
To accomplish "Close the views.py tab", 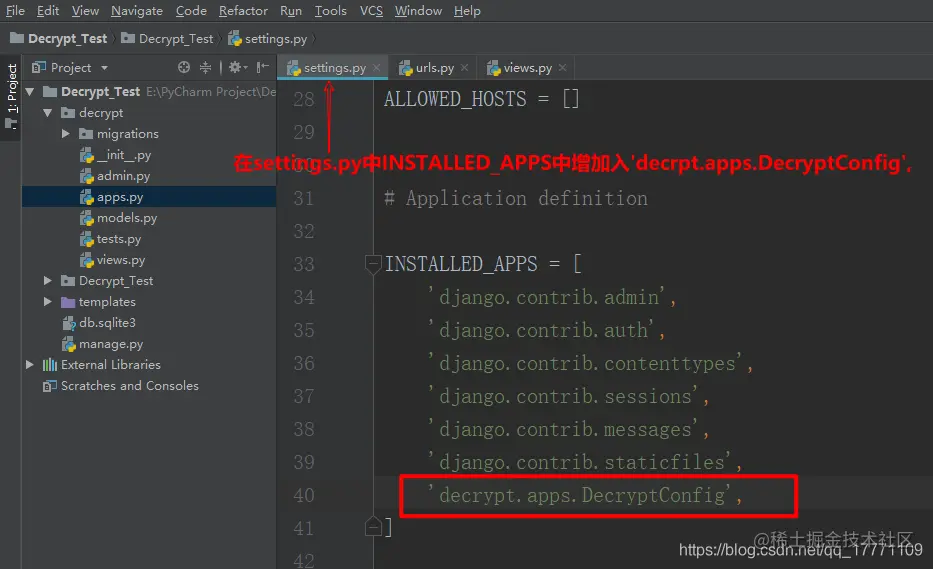I will coord(562,68).
